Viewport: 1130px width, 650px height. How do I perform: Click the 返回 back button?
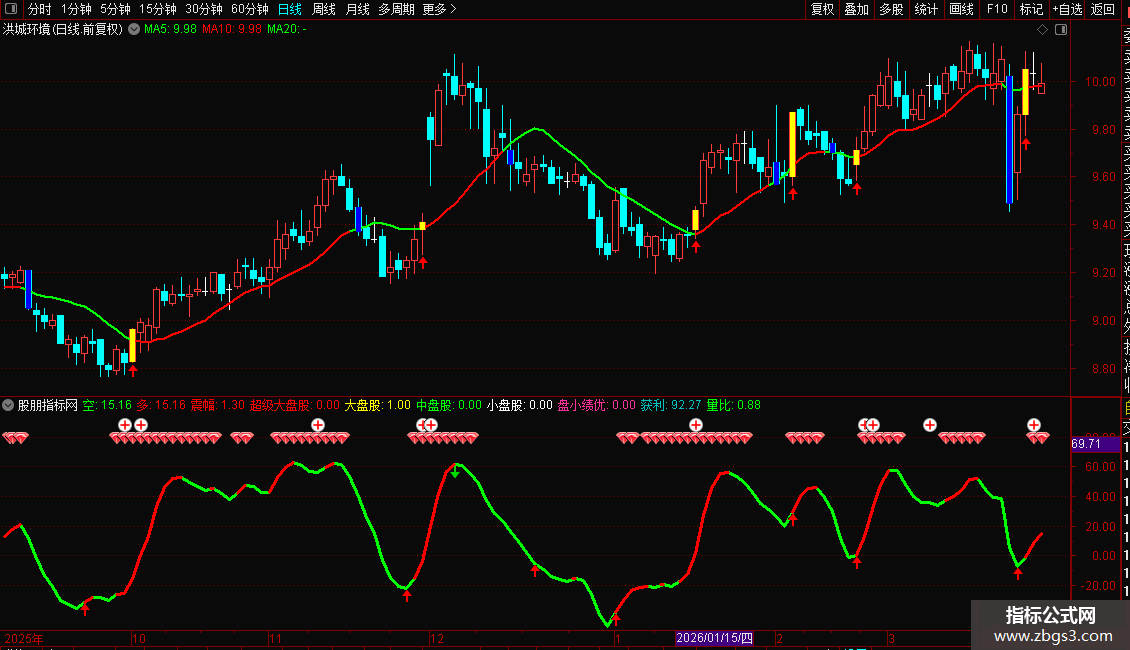pos(1103,9)
